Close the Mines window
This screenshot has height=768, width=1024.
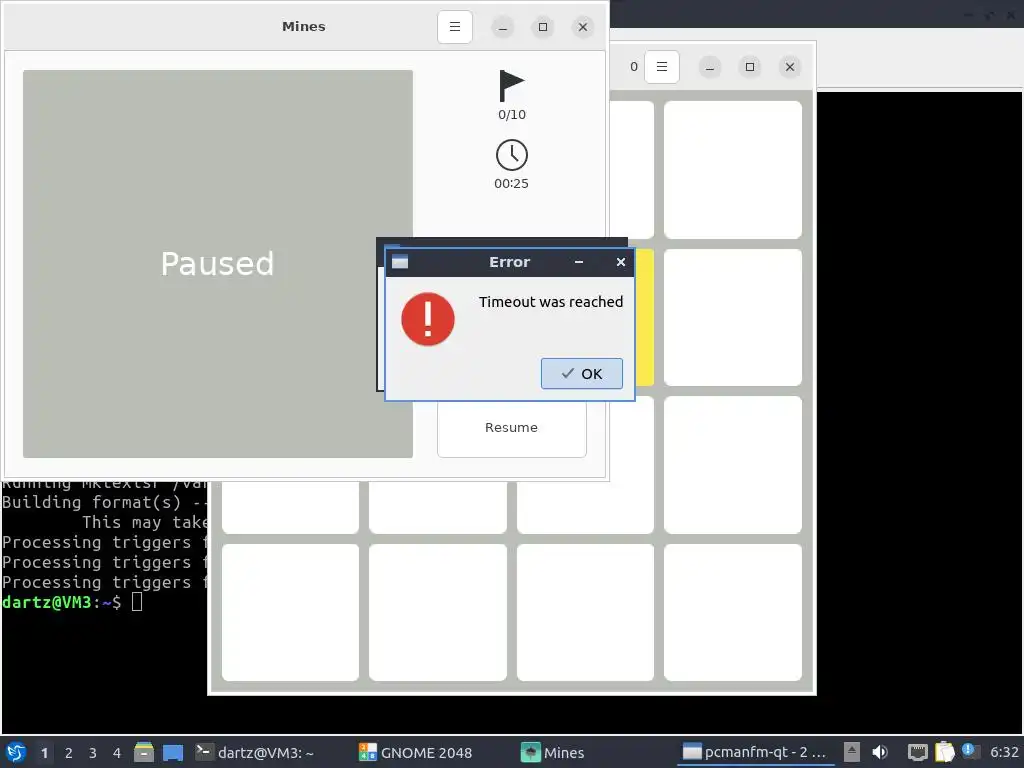click(x=583, y=27)
